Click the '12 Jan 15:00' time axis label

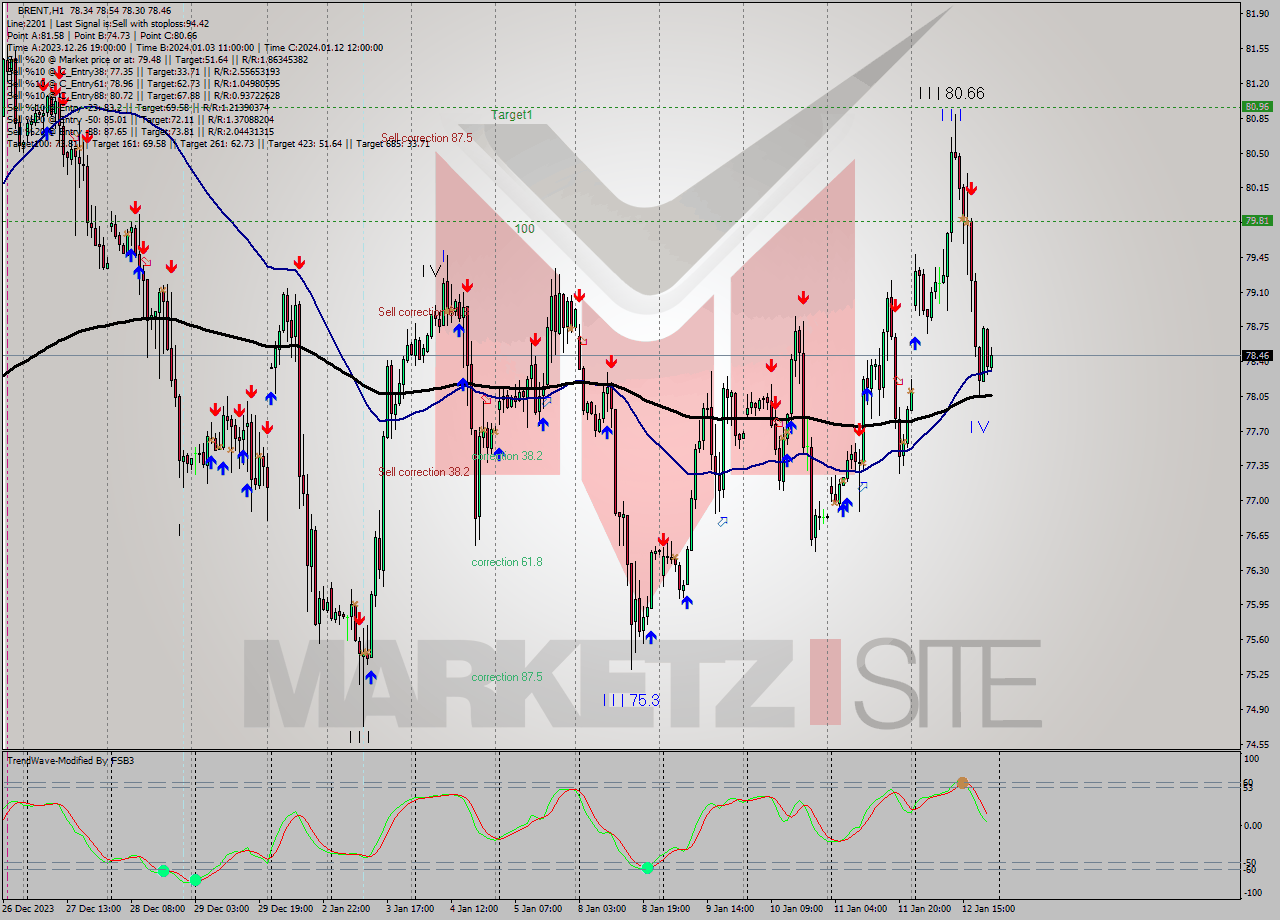point(987,909)
